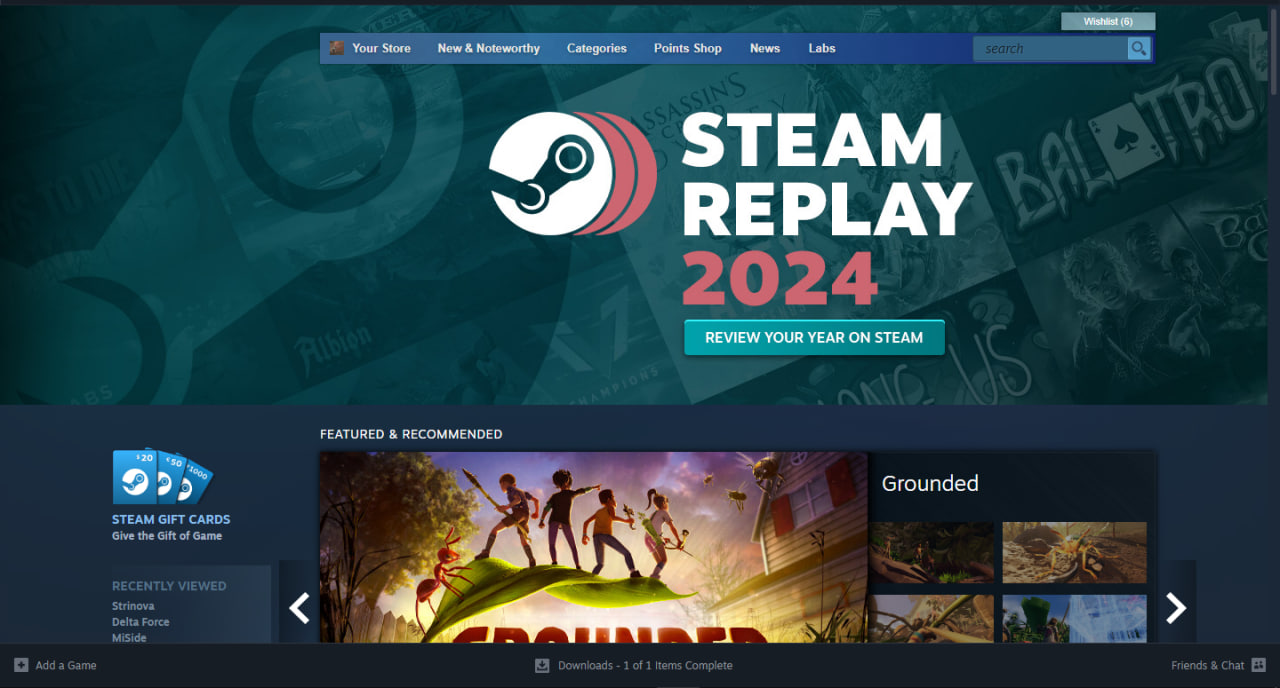
Task: Open the Your Store menu
Action: pyautogui.click(x=381, y=48)
